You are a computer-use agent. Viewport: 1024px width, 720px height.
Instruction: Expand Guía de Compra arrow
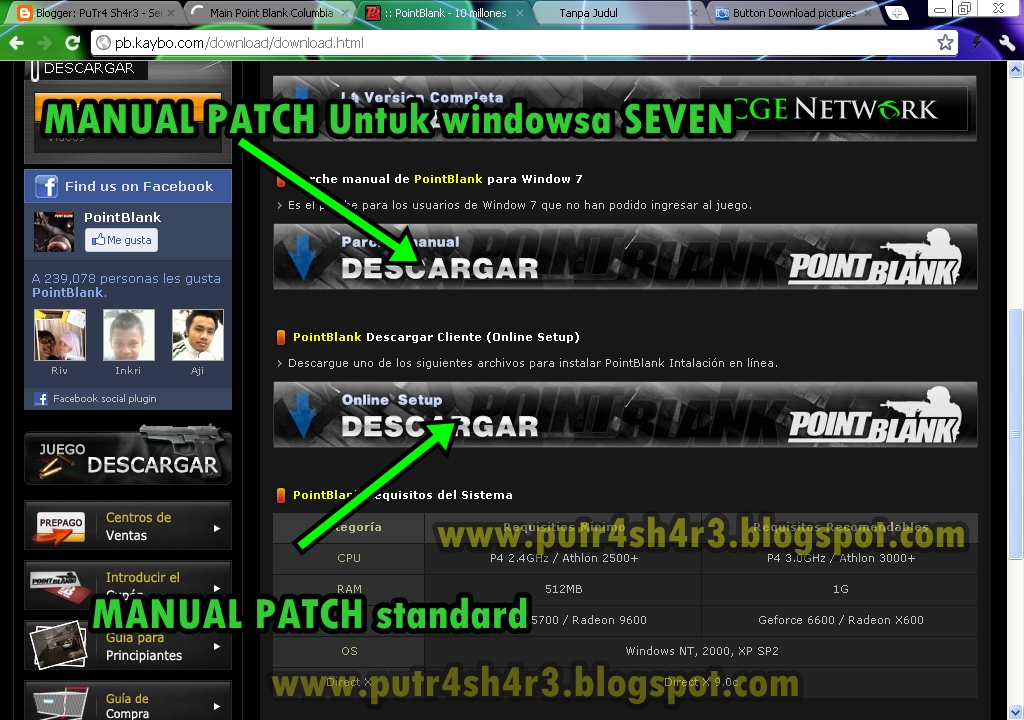217,706
